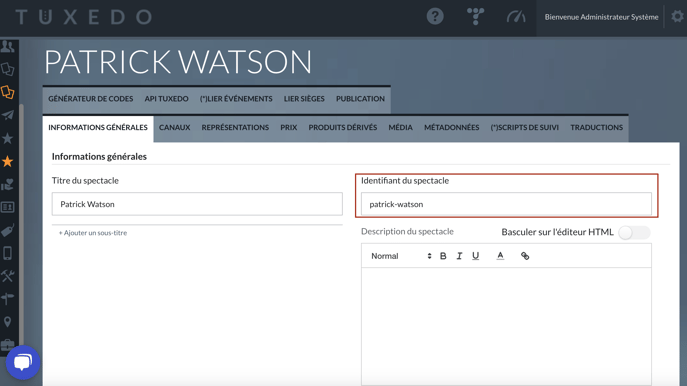The image size is (687, 386).
Task: Click the users icon in sidebar
Action: 7,46
